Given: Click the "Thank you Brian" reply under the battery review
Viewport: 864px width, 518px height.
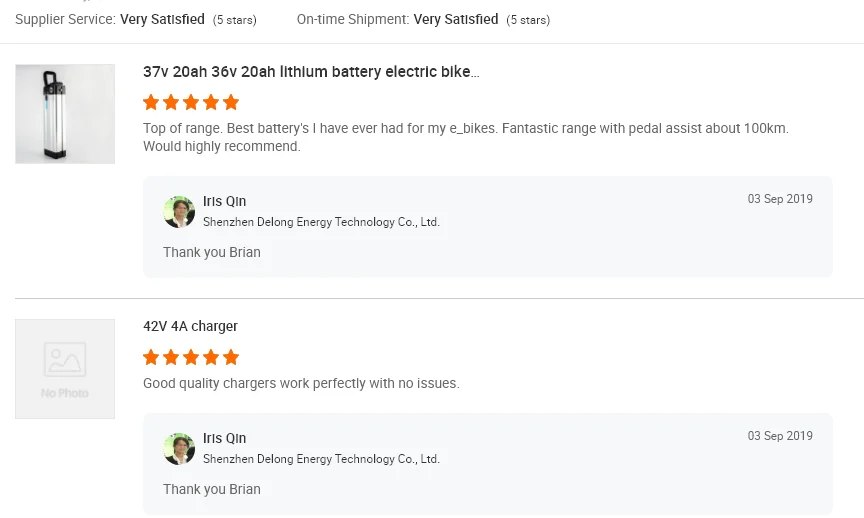Looking at the screenshot, I should [212, 252].
